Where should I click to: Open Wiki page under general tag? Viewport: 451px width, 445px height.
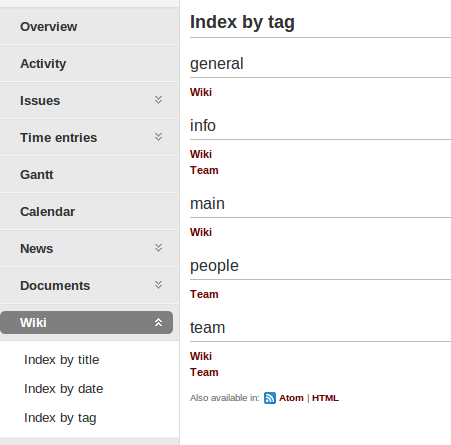point(201,92)
